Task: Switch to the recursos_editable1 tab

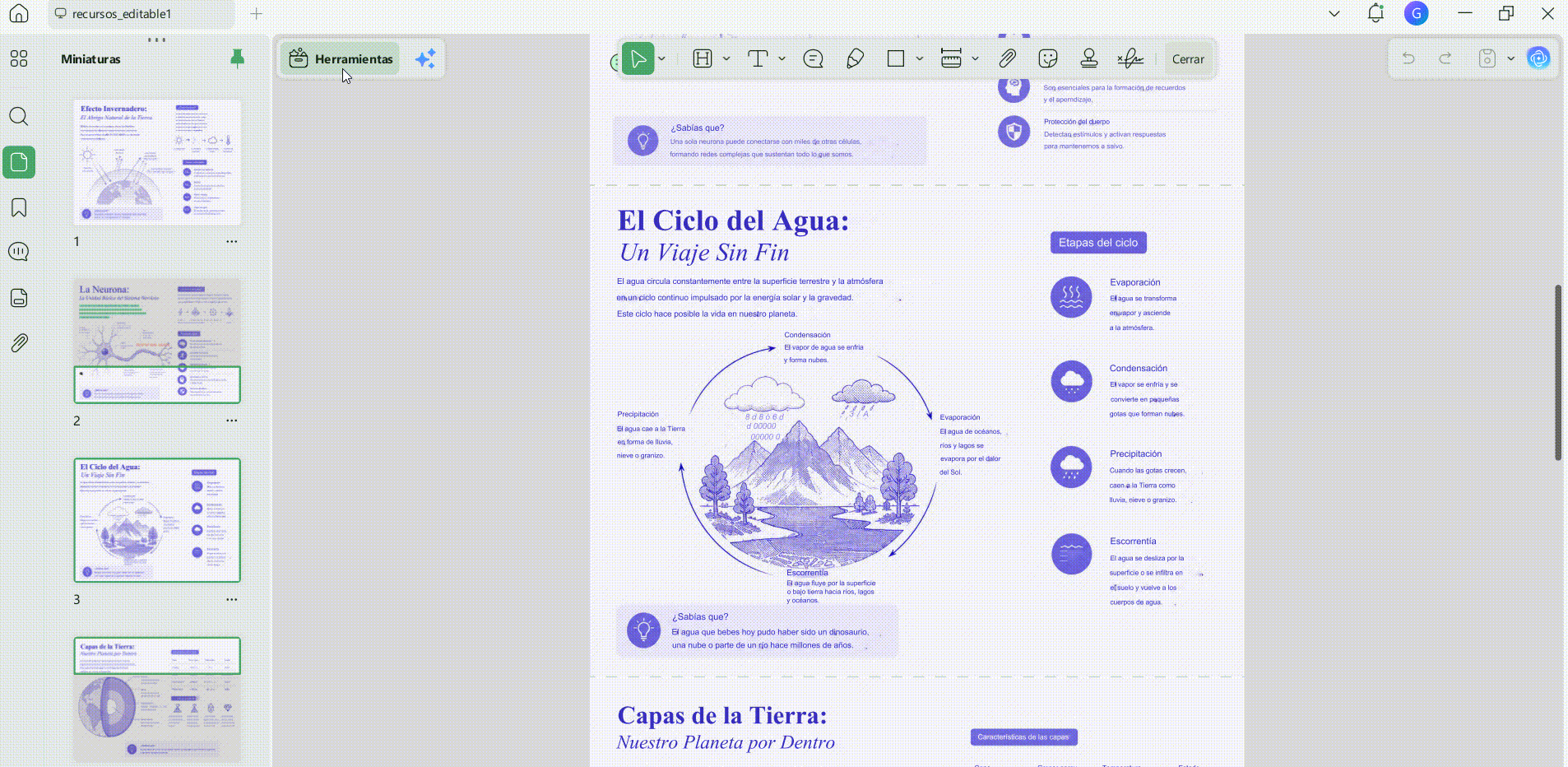Action: pos(141,14)
